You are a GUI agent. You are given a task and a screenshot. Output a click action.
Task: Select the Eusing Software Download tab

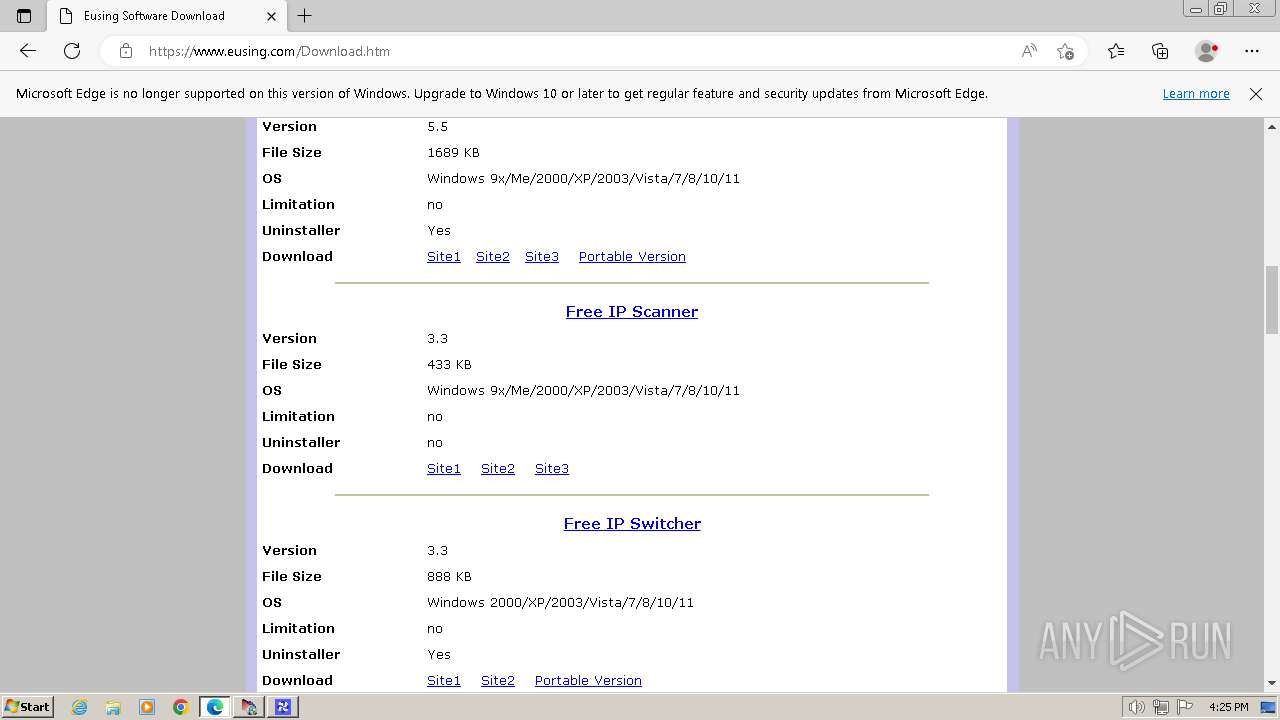[166, 16]
